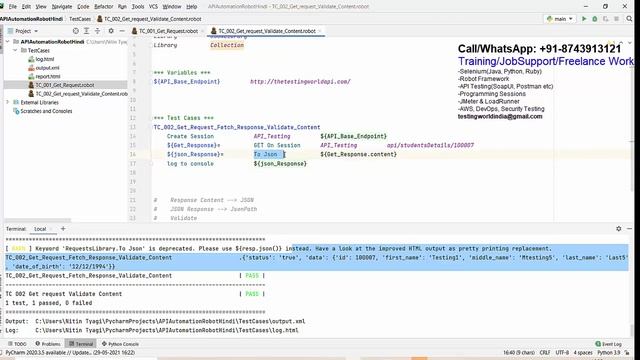Open Search Everywhere magnifier icon
The image size is (640, 360).
[x=629, y=19]
